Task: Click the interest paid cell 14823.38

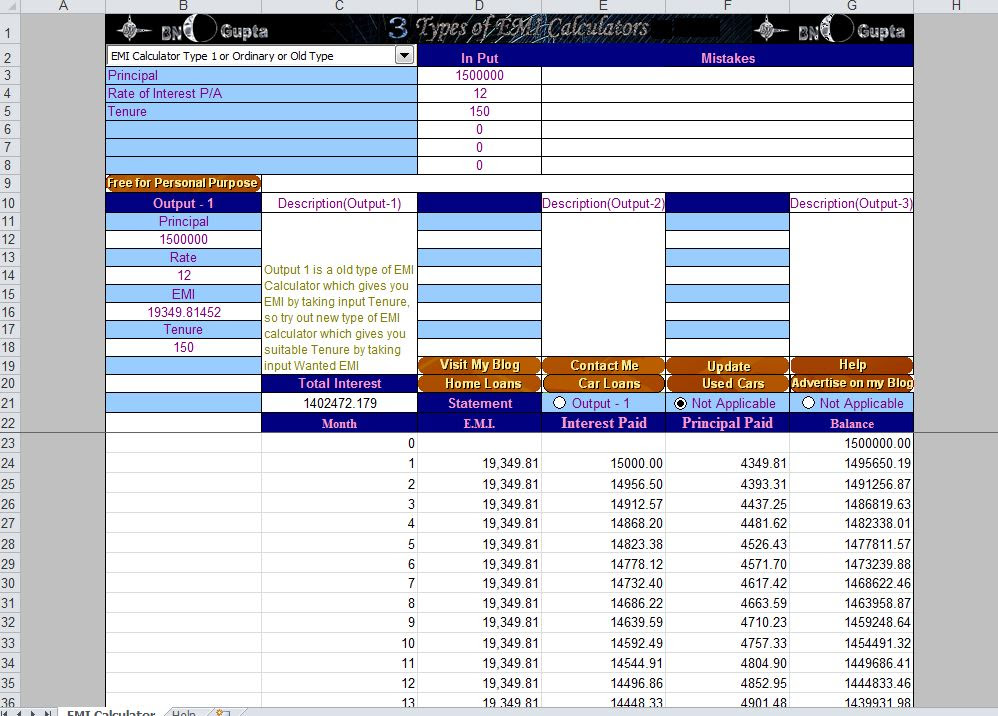Action: [603, 544]
